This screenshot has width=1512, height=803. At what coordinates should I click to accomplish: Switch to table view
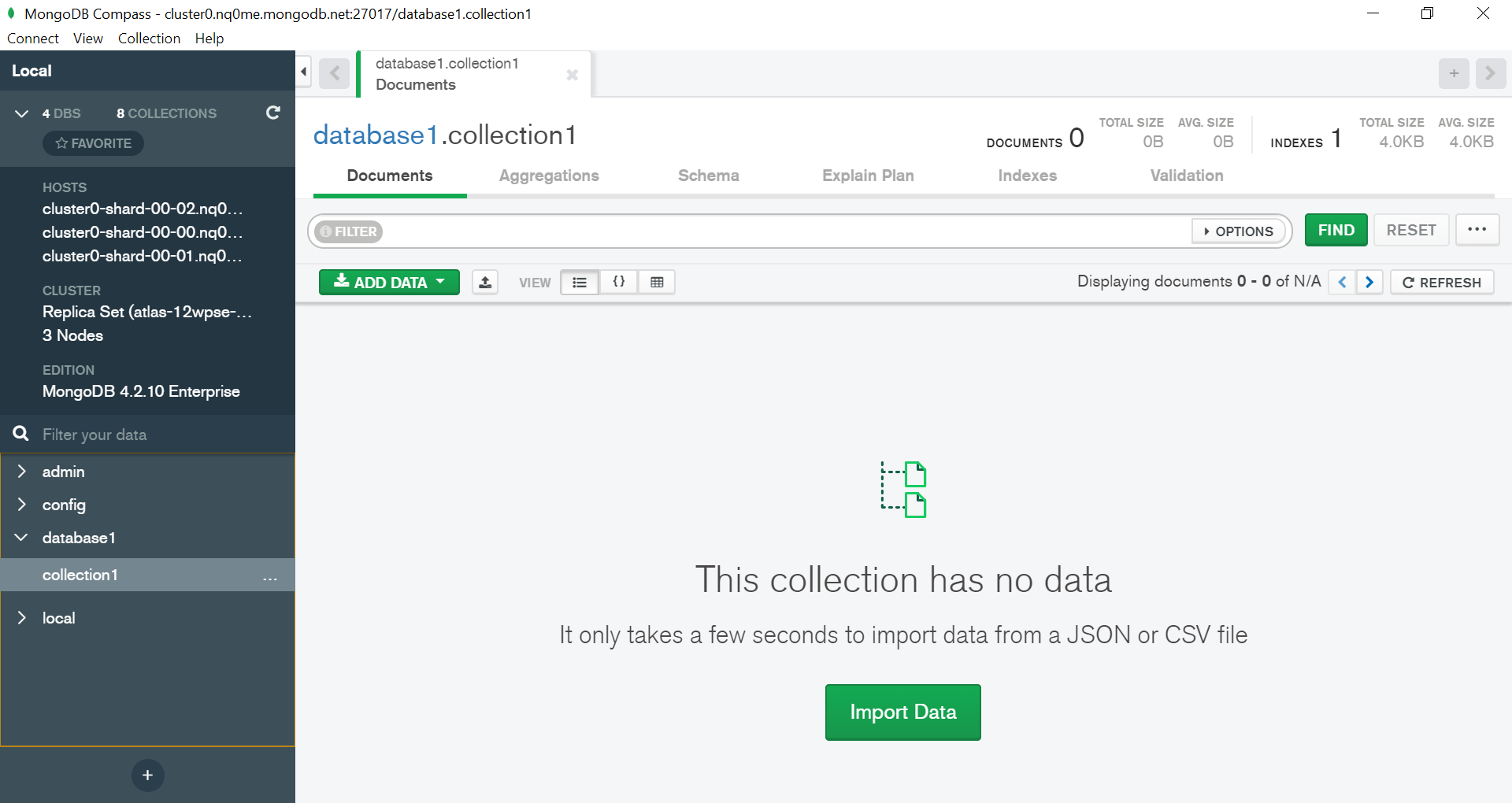point(657,282)
